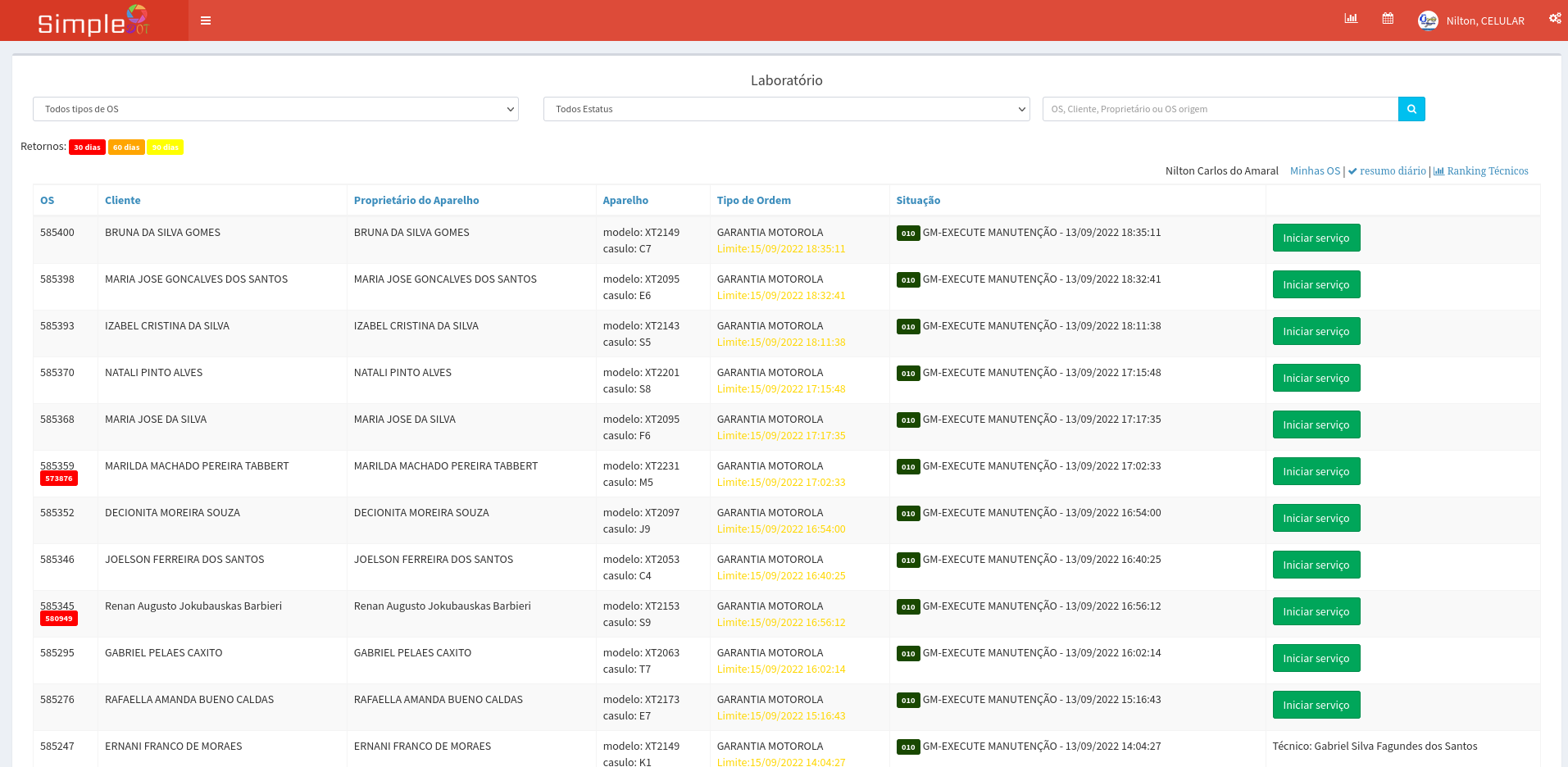Viewport: 1568px width, 767px height.
Task: Open Nilton, CELULAR user menu
Action: 1484,21
